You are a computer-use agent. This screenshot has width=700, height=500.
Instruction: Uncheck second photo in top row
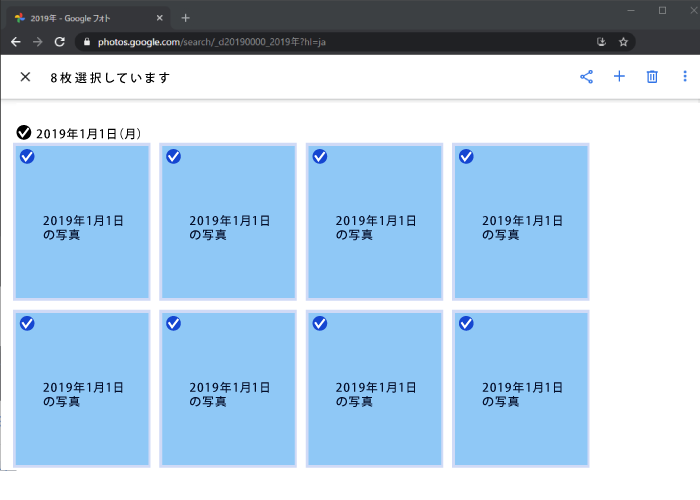coord(174,157)
